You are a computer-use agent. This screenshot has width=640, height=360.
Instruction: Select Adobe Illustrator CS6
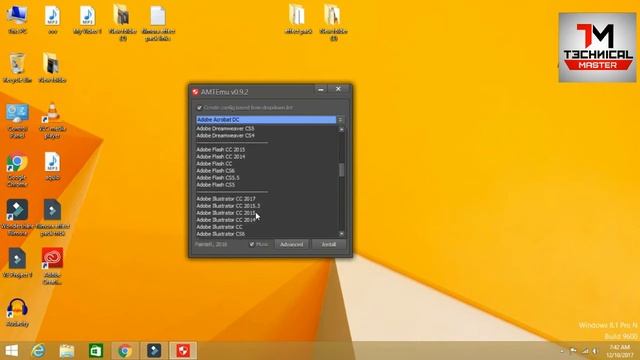tap(220, 234)
